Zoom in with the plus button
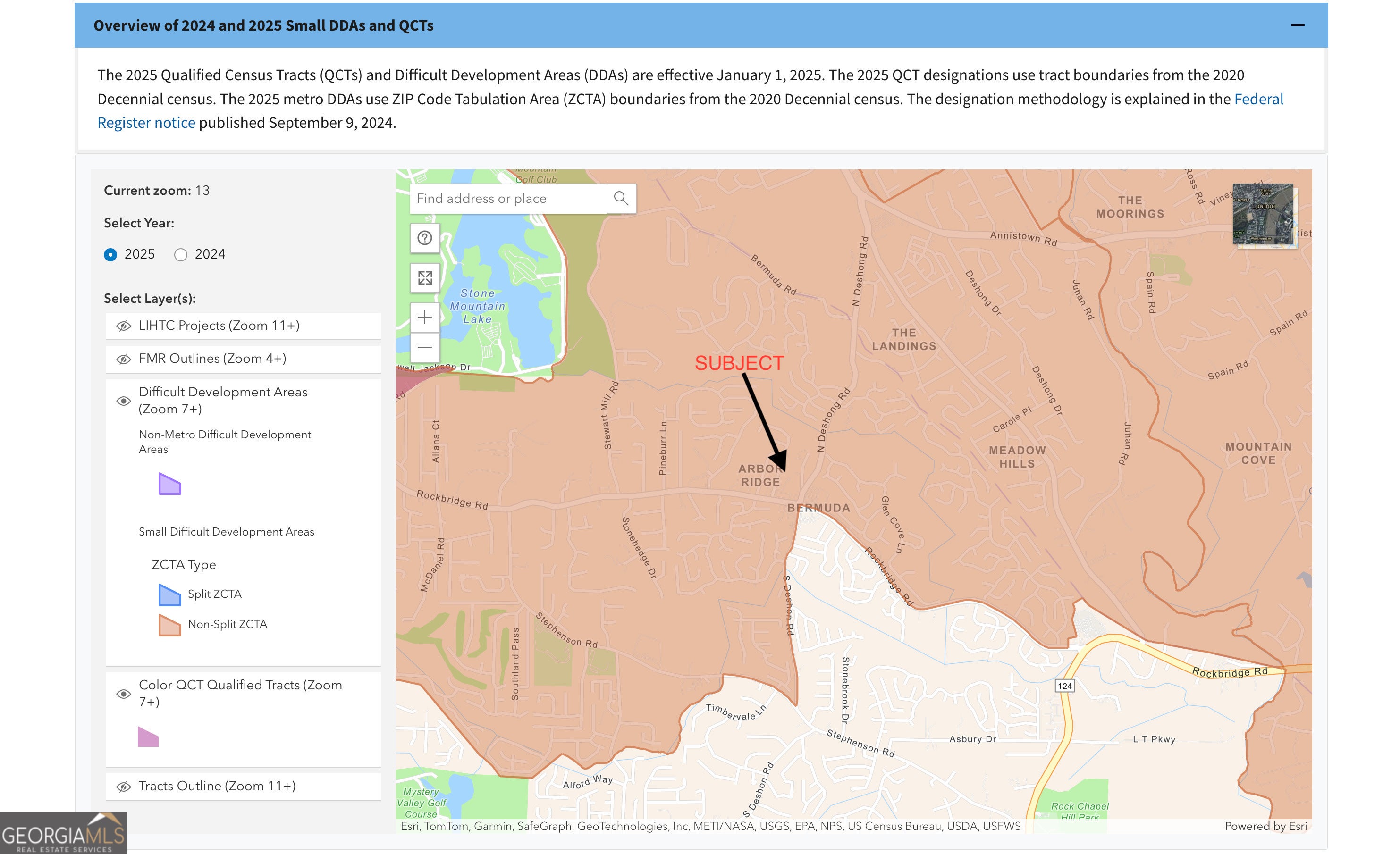The width and height of the screenshot is (1400, 854). [x=424, y=317]
